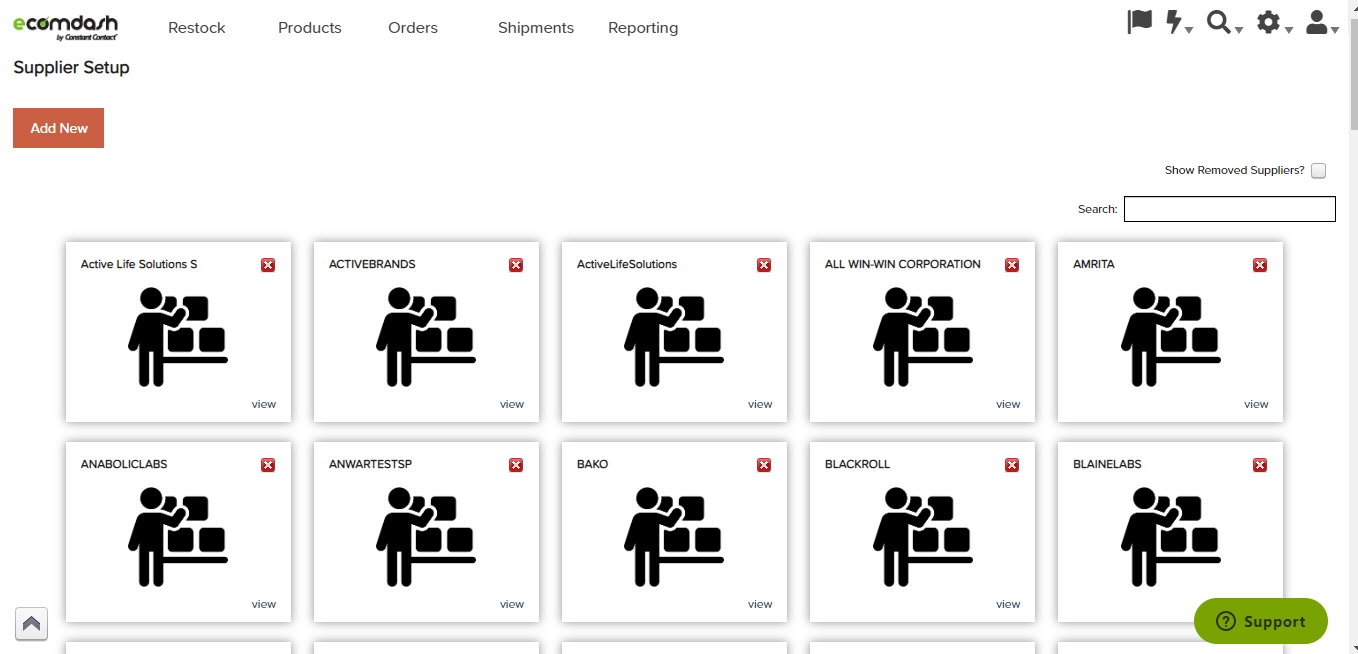Viewport: 1358px width, 654px height.
Task: Go to the Shipments menu
Action: pos(536,28)
